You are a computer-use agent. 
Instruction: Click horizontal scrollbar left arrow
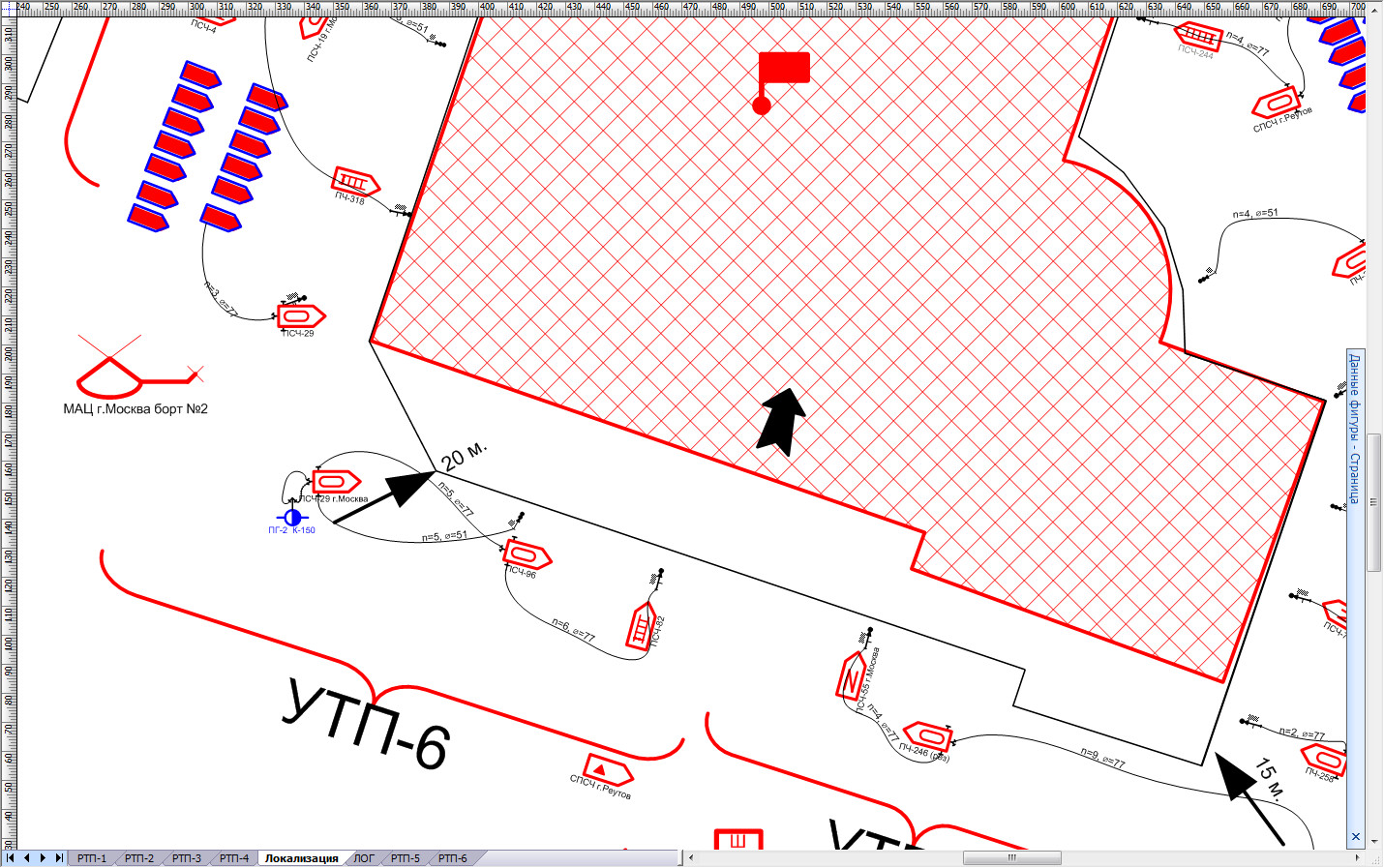click(x=691, y=857)
